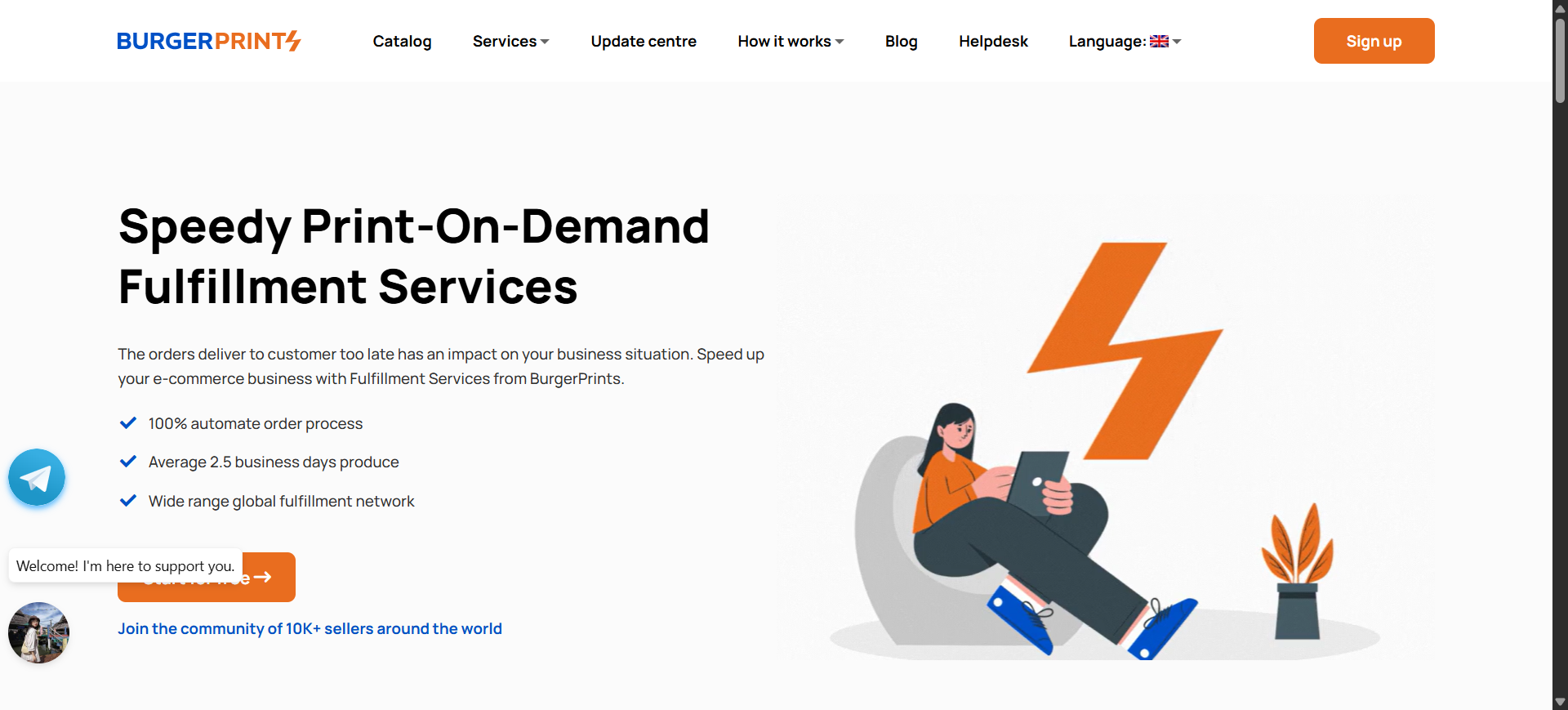This screenshot has width=1568, height=710.
Task: Click the checkmark beside Average 2.5 business days
Action: (x=128, y=462)
